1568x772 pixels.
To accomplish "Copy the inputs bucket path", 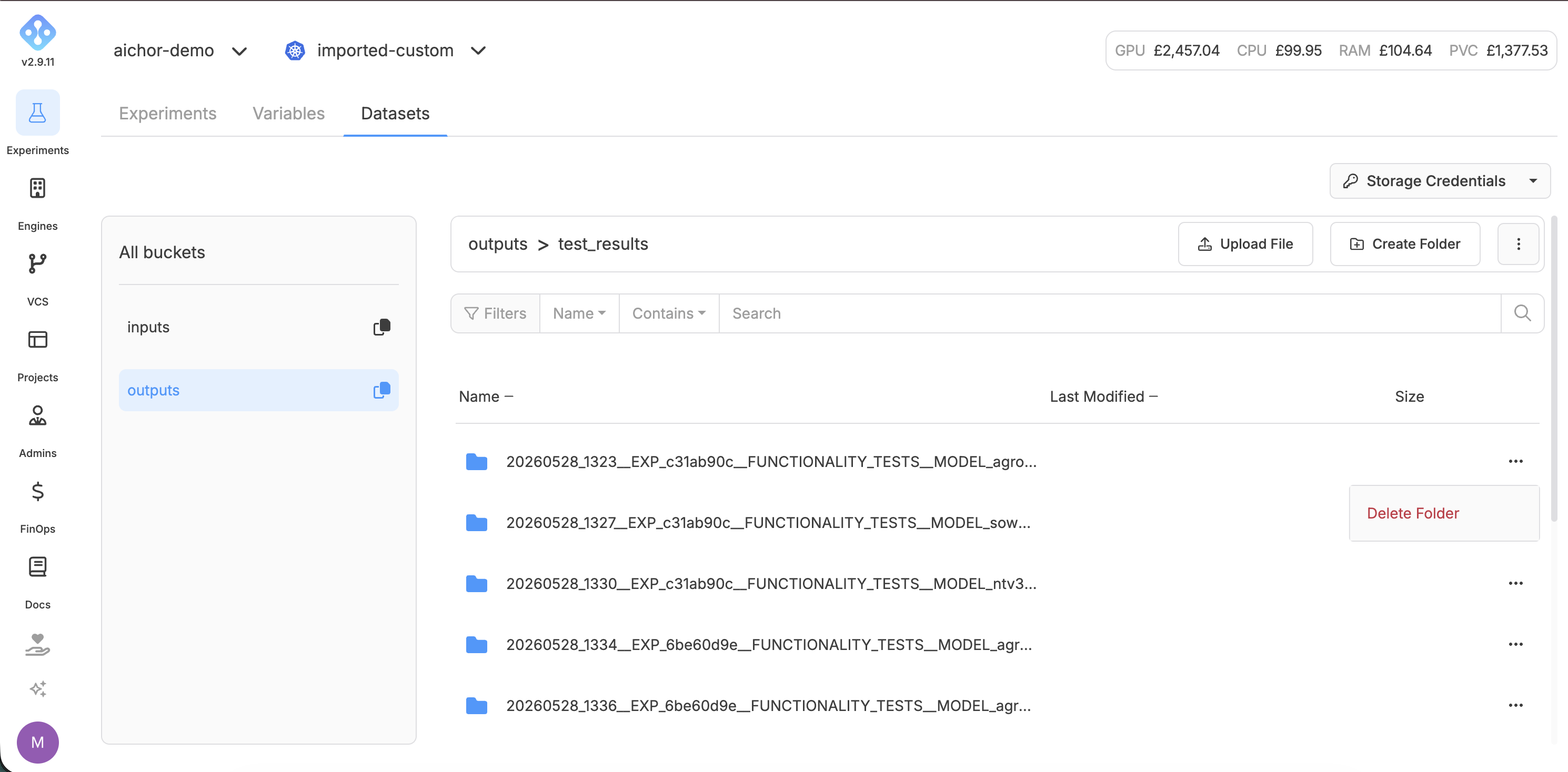I will point(381,327).
